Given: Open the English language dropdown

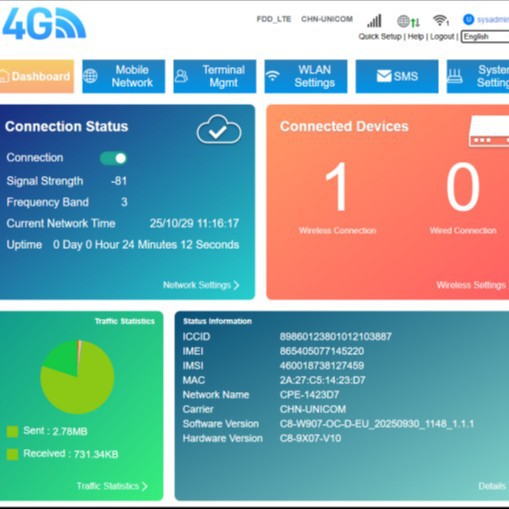Looking at the screenshot, I should click(x=485, y=37).
